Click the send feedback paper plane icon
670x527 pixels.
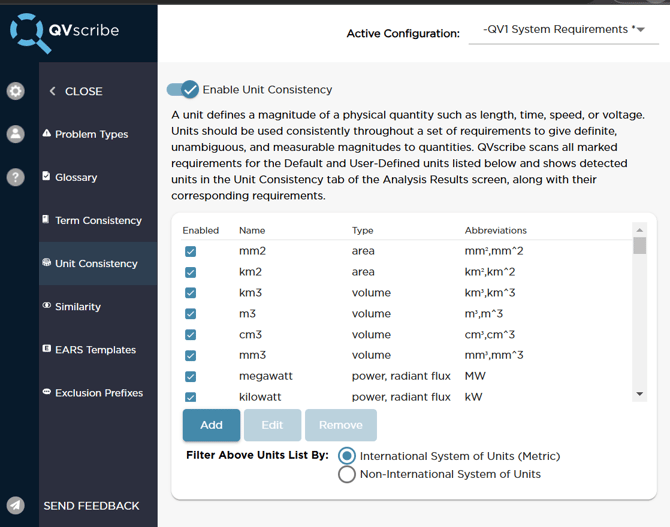coord(16,506)
